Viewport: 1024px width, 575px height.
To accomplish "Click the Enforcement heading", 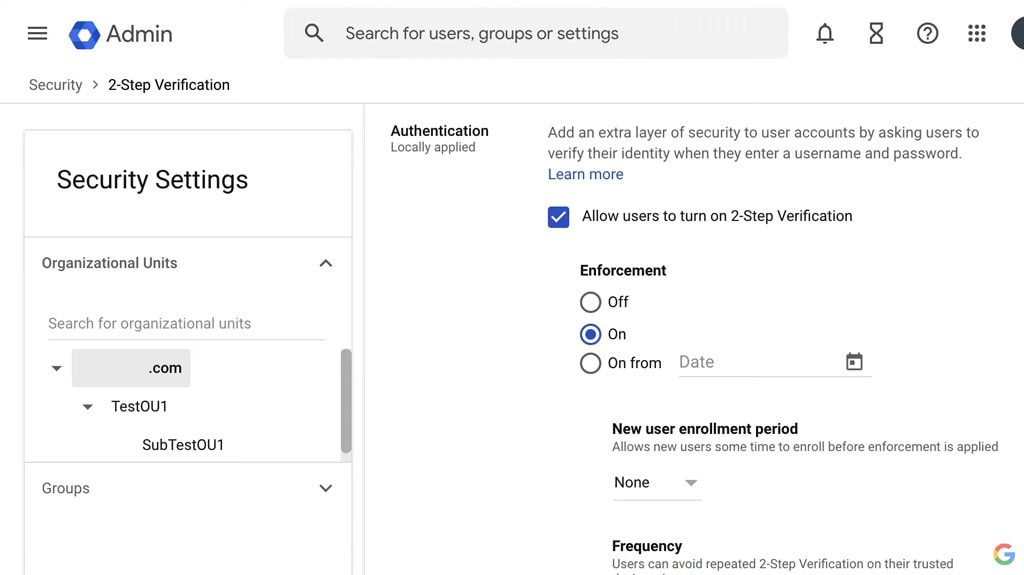I will coord(623,271).
